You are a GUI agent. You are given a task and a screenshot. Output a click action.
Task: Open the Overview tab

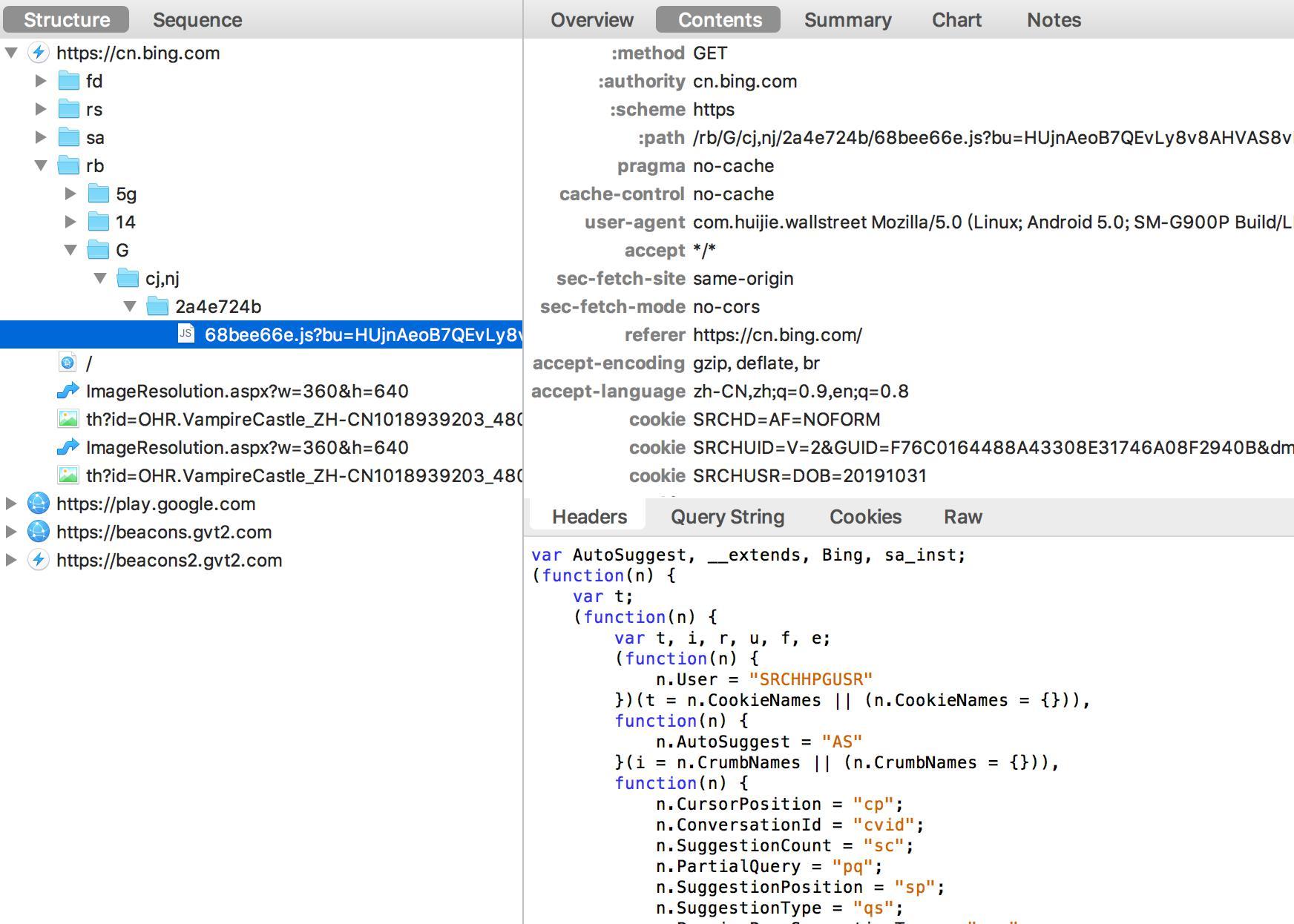(591, 20)
